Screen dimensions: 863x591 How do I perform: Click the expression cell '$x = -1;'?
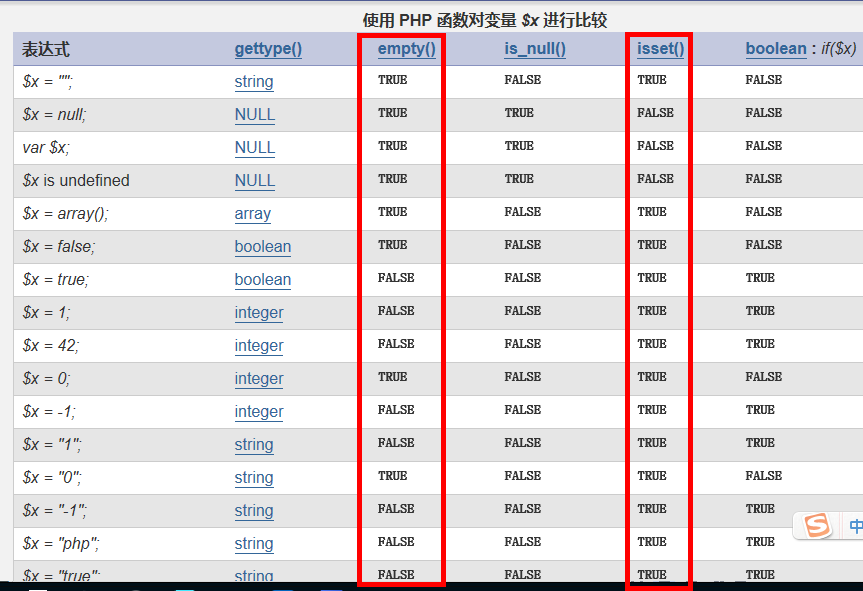pos(49,412)
